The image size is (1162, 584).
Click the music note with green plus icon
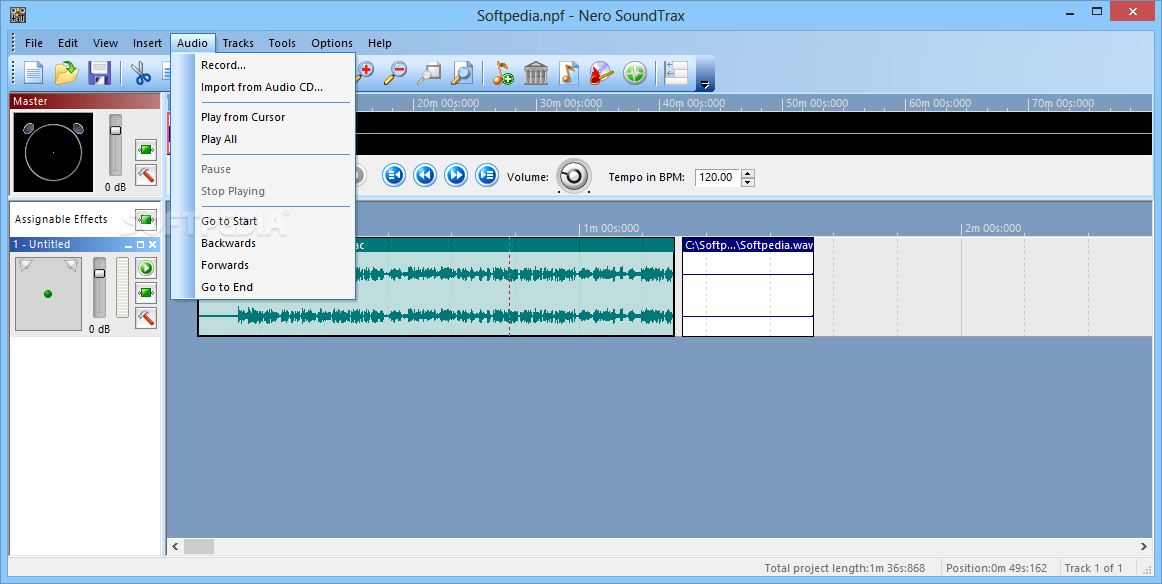coord(503,73)
